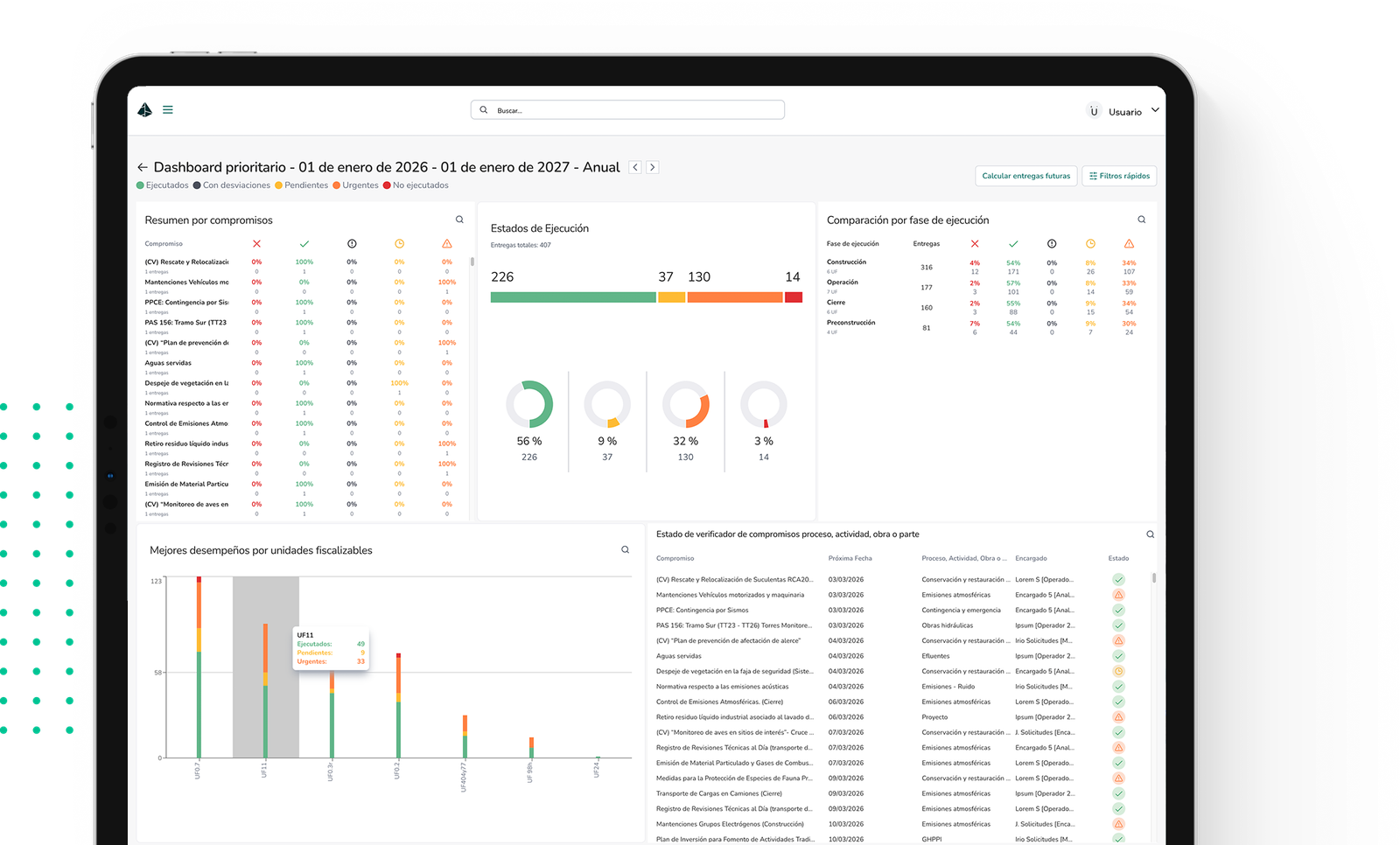Click search icon in Estado de verificador panel
Screen dimensions: 1400x845
[x=1150, y=534]
